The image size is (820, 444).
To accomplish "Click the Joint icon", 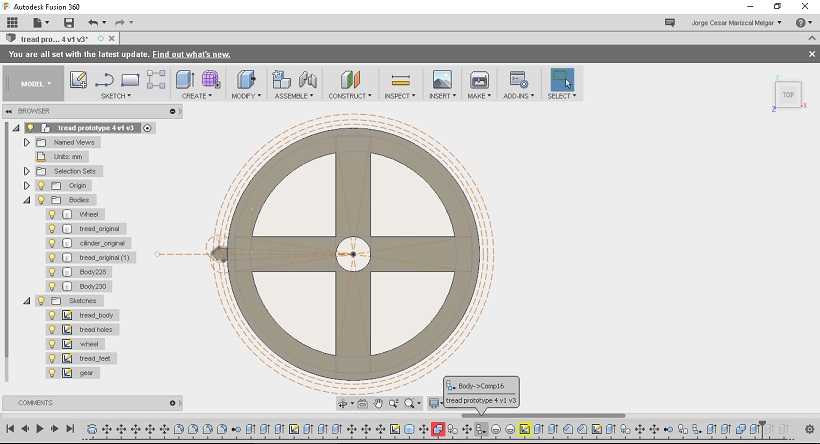I will [x=308, y=79].
